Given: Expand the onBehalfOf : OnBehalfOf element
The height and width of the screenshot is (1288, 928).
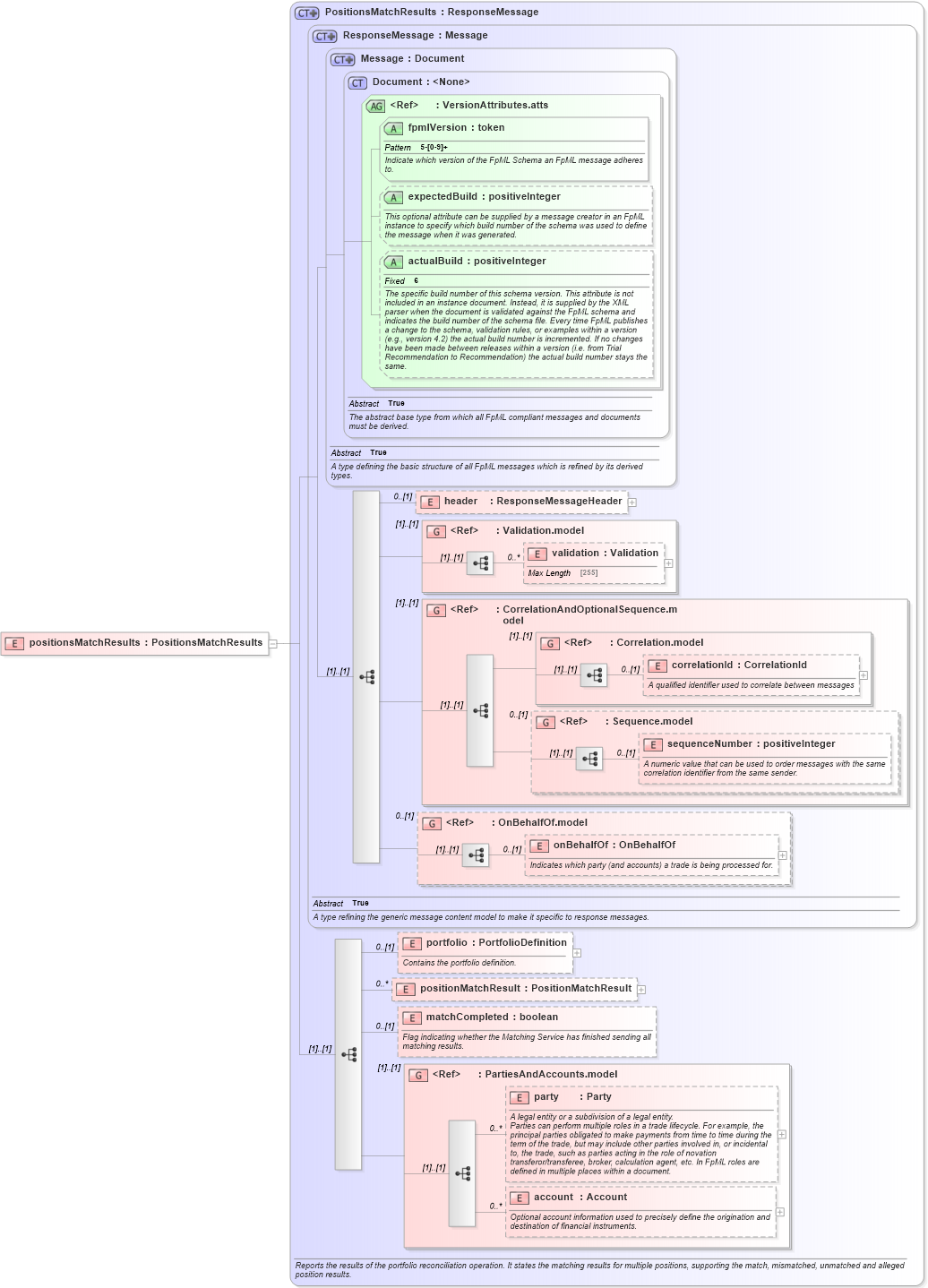Looking at the screenshot, I should [782, 855].
